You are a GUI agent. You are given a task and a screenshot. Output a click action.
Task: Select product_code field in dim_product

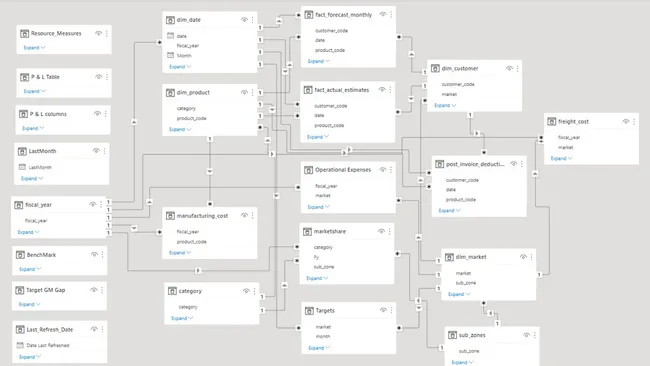(x=192, y=119)
